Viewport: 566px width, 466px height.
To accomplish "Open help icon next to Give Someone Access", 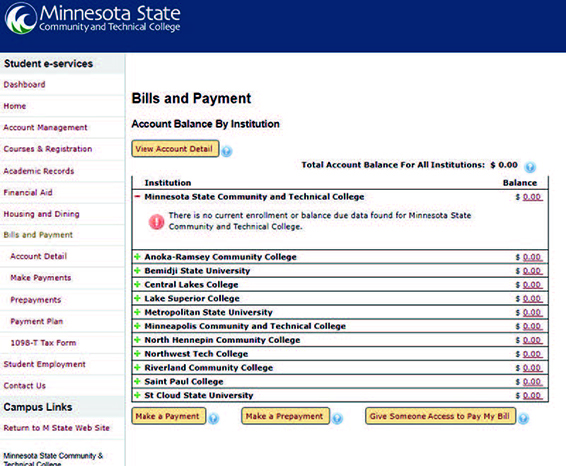I will pyautogui.click(x=523, y=418).
